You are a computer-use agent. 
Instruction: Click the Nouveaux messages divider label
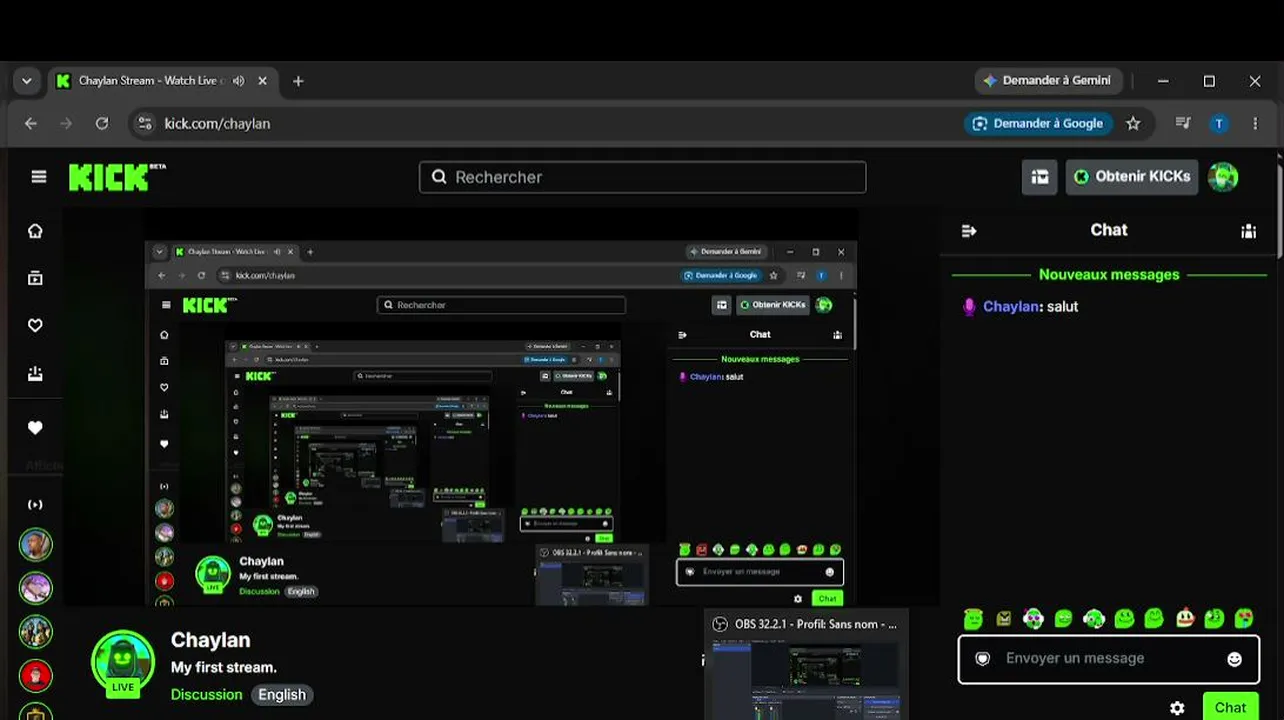pos(1109,275)
